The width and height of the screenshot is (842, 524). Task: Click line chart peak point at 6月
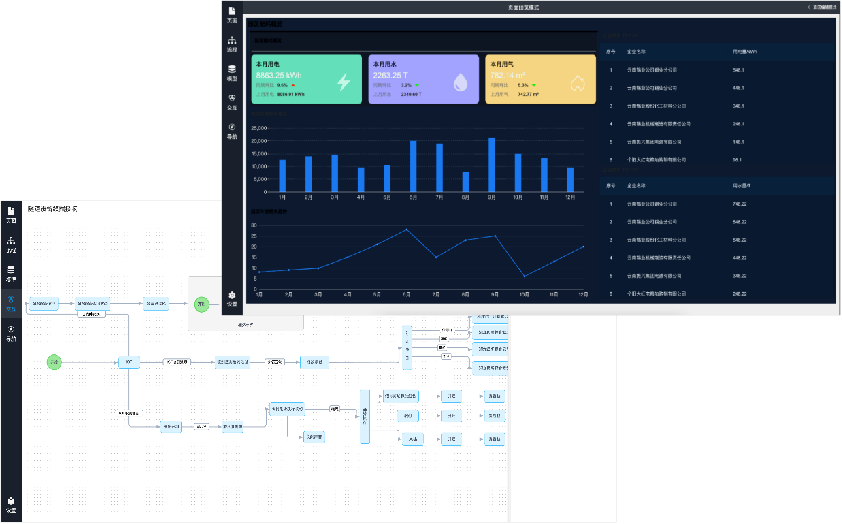point(406,229)
